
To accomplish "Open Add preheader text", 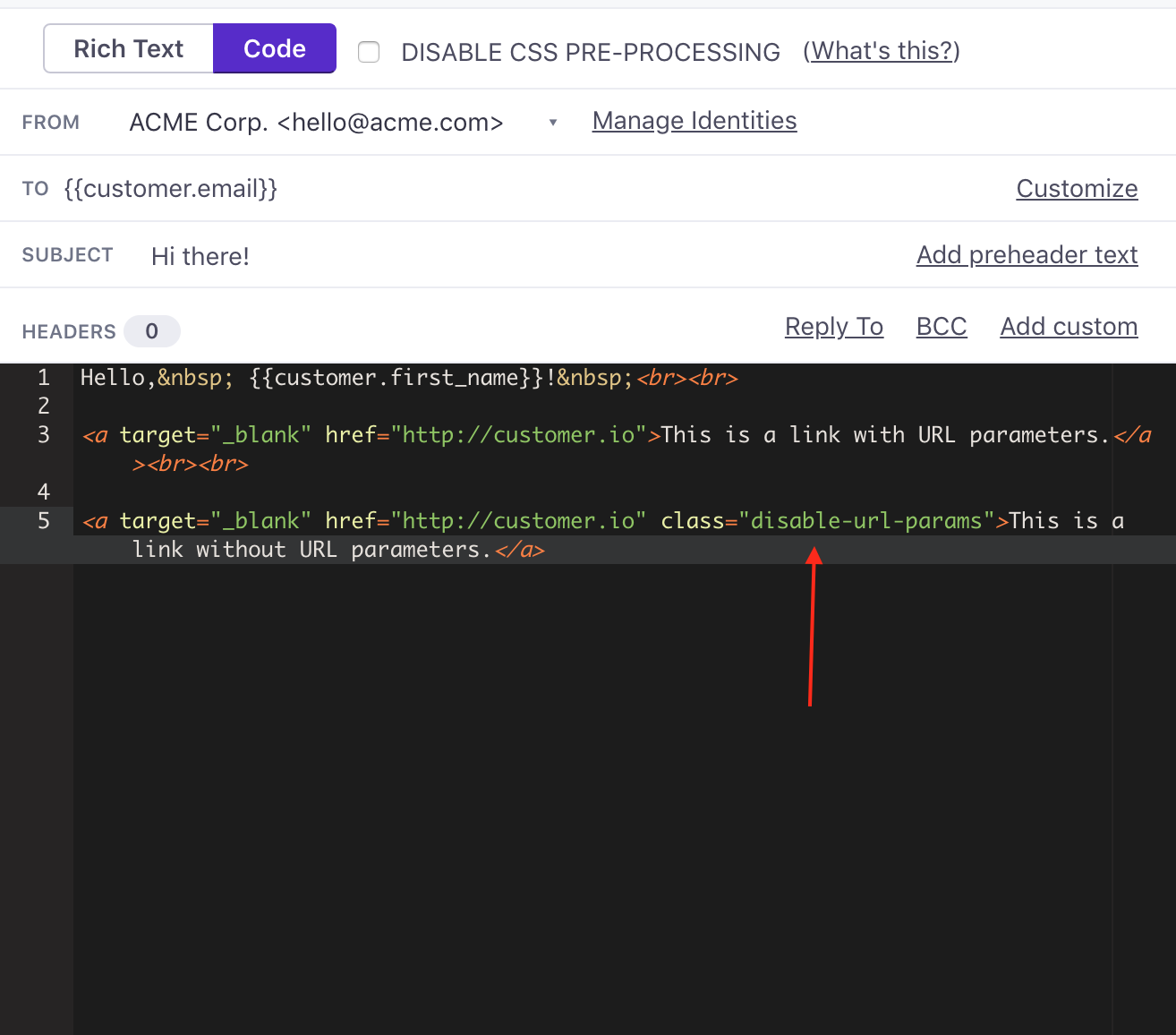I will click(1027, 255).
